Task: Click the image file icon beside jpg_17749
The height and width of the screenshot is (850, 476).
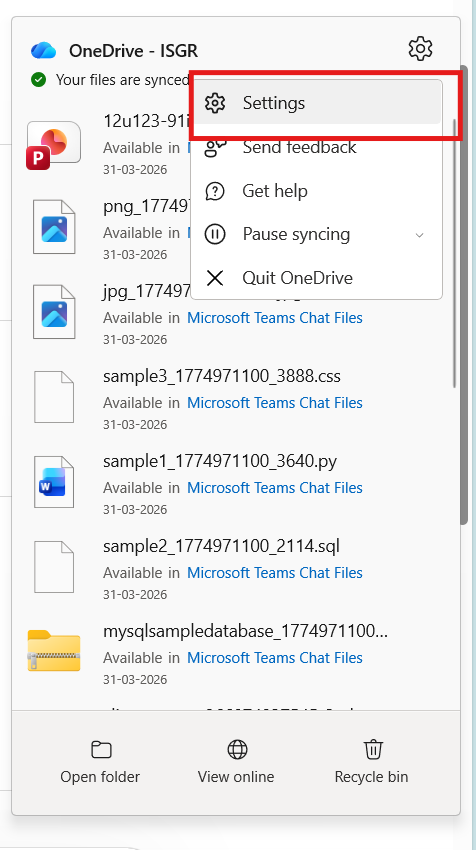Action: [x=54, y=312]
